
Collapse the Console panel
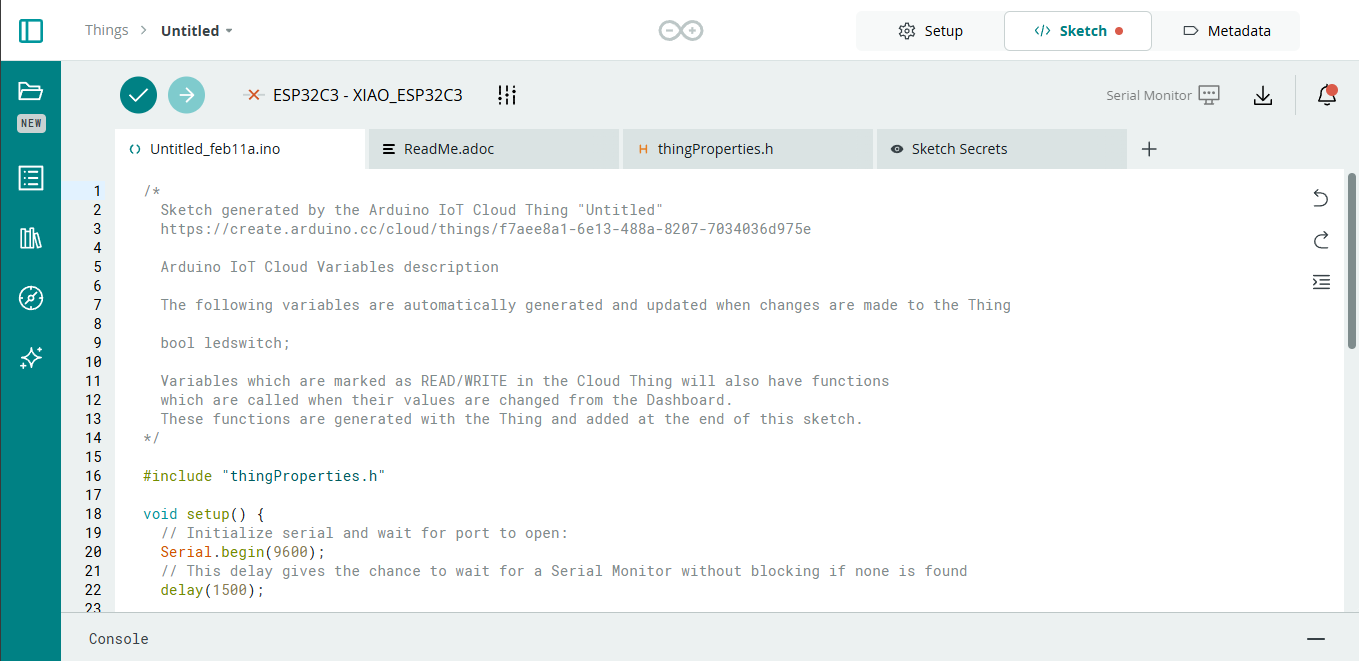pyautogui.click(x=1316, y=638)
